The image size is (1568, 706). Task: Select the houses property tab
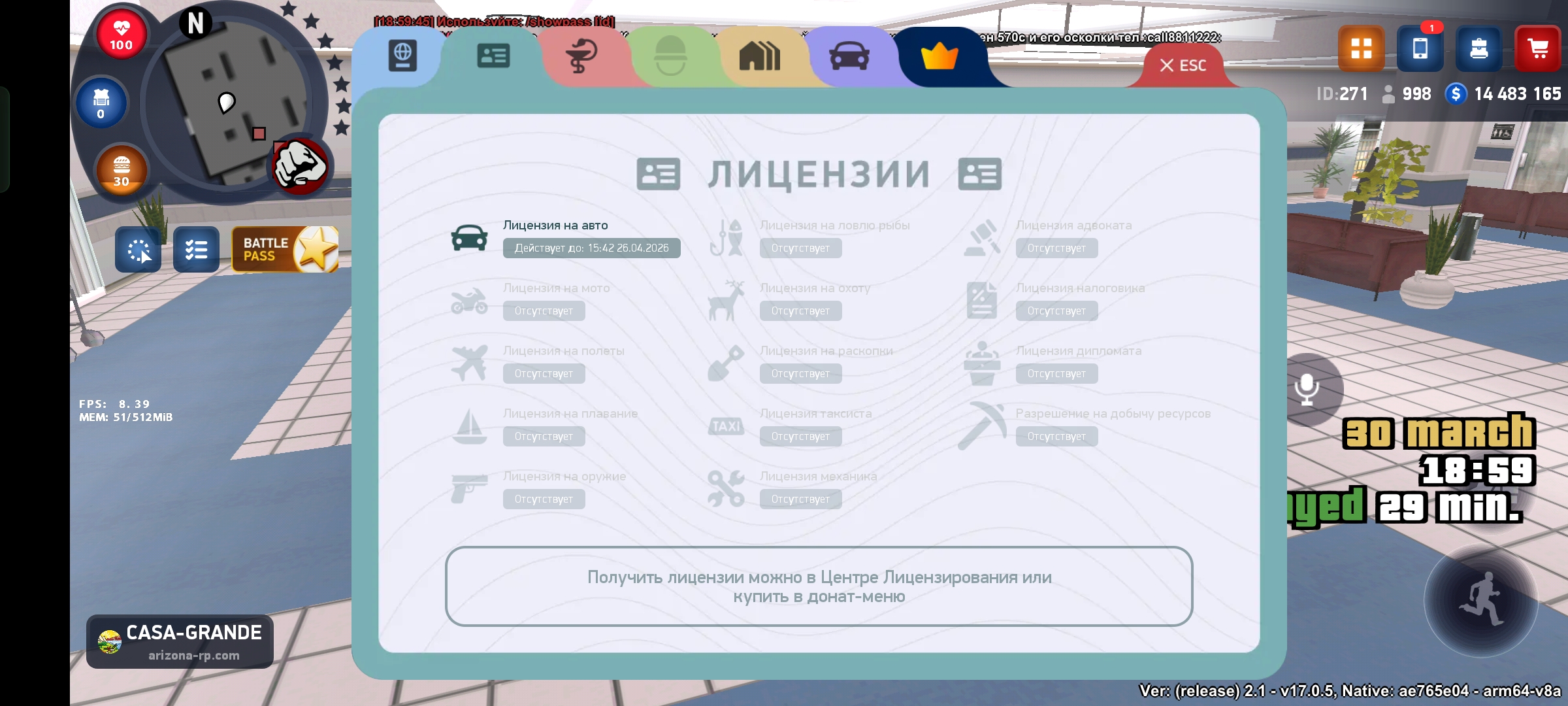(x=759, y=56)
